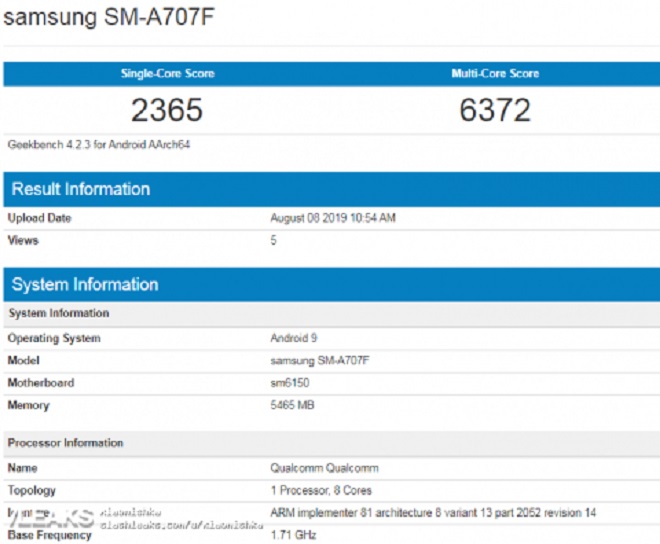
Task: Click the Geekbench 4.2.3 version text
Action: coord(99,145)
